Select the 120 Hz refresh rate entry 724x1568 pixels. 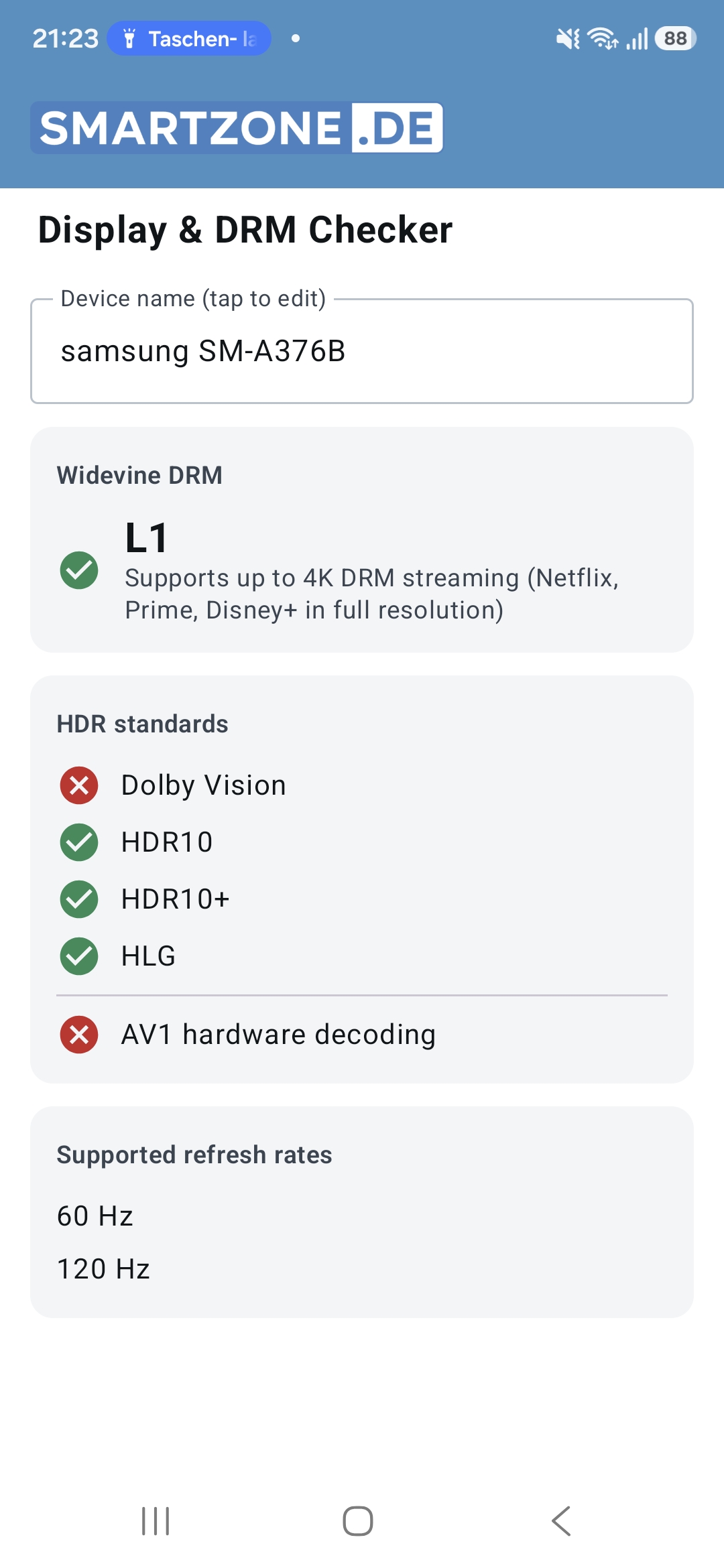103,1269
